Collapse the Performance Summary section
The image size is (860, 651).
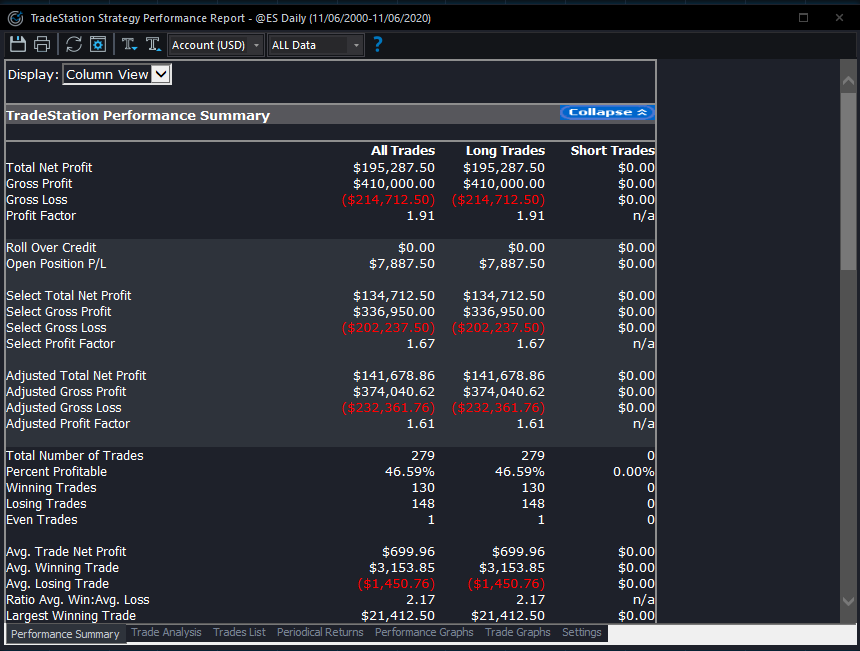pyautogui.click(x=607, y=112)
